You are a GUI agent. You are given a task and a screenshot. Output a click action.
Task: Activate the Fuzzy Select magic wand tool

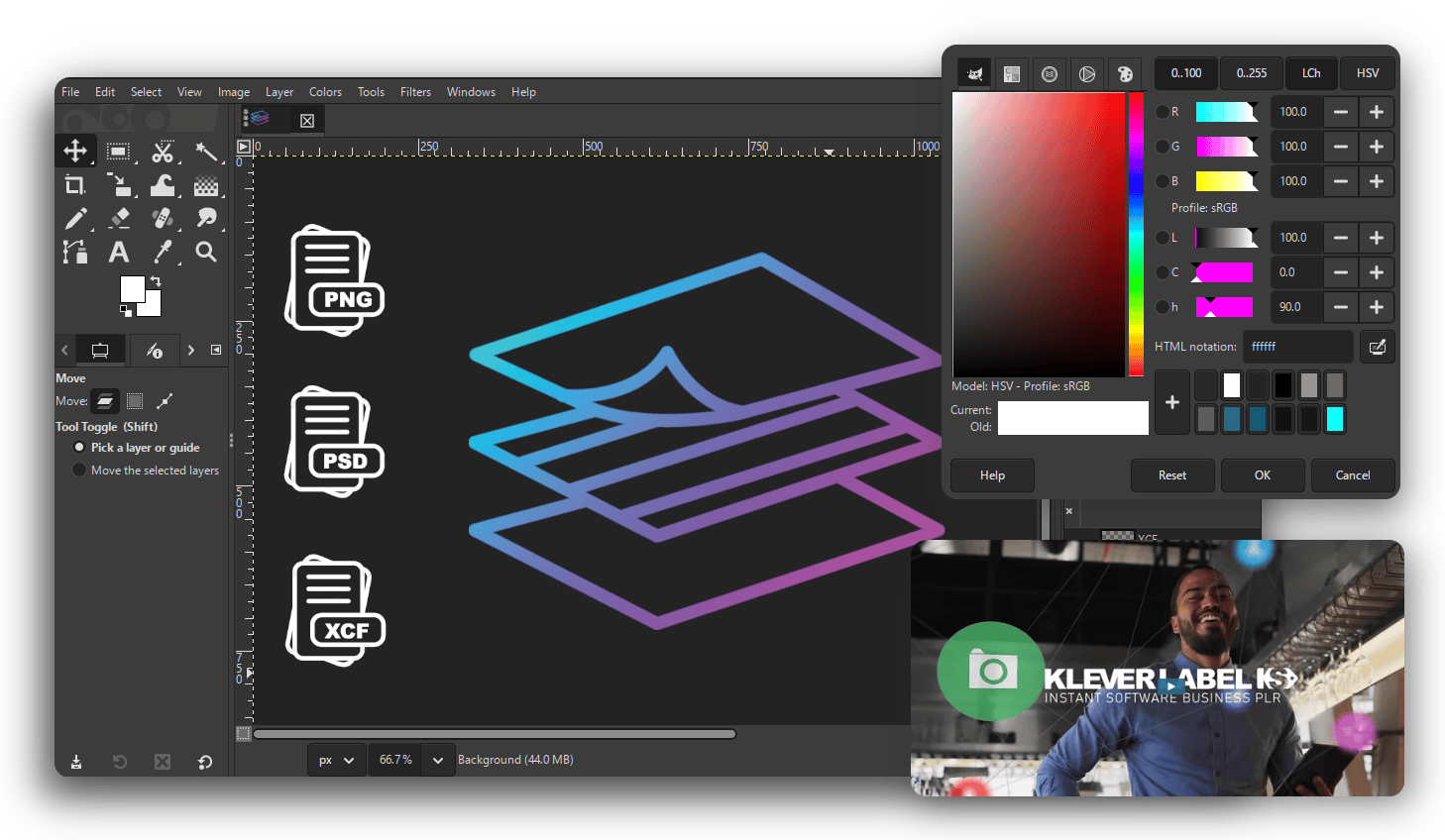(x=207, y=151)
